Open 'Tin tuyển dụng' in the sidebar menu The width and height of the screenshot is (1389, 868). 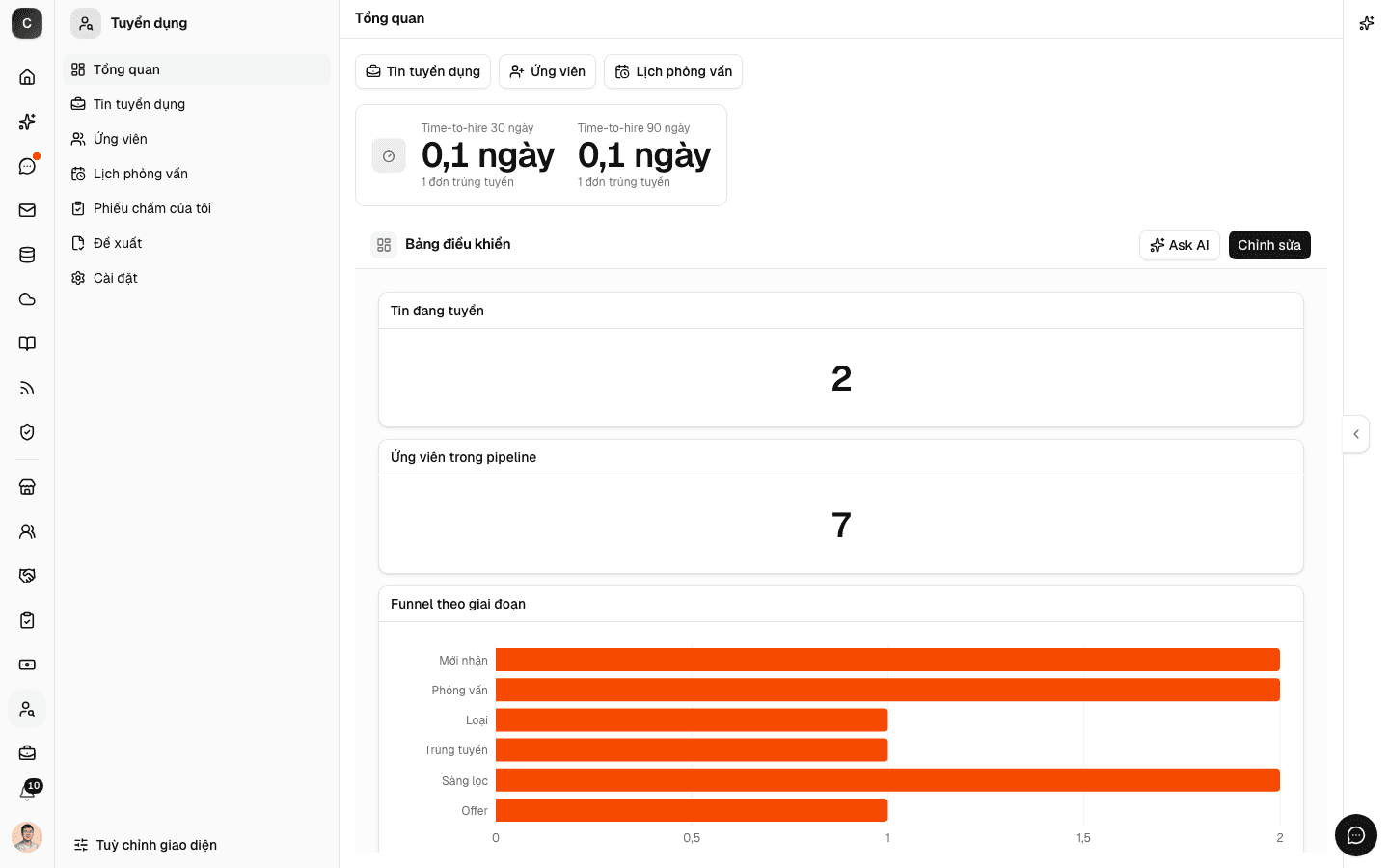197,104
